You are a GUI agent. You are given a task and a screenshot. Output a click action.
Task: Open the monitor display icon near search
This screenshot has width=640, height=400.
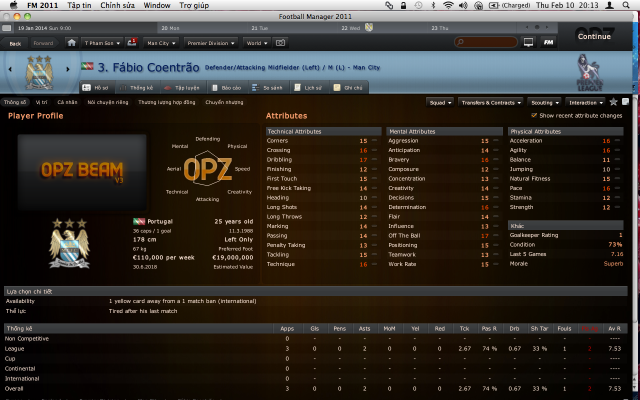(528, 42)
